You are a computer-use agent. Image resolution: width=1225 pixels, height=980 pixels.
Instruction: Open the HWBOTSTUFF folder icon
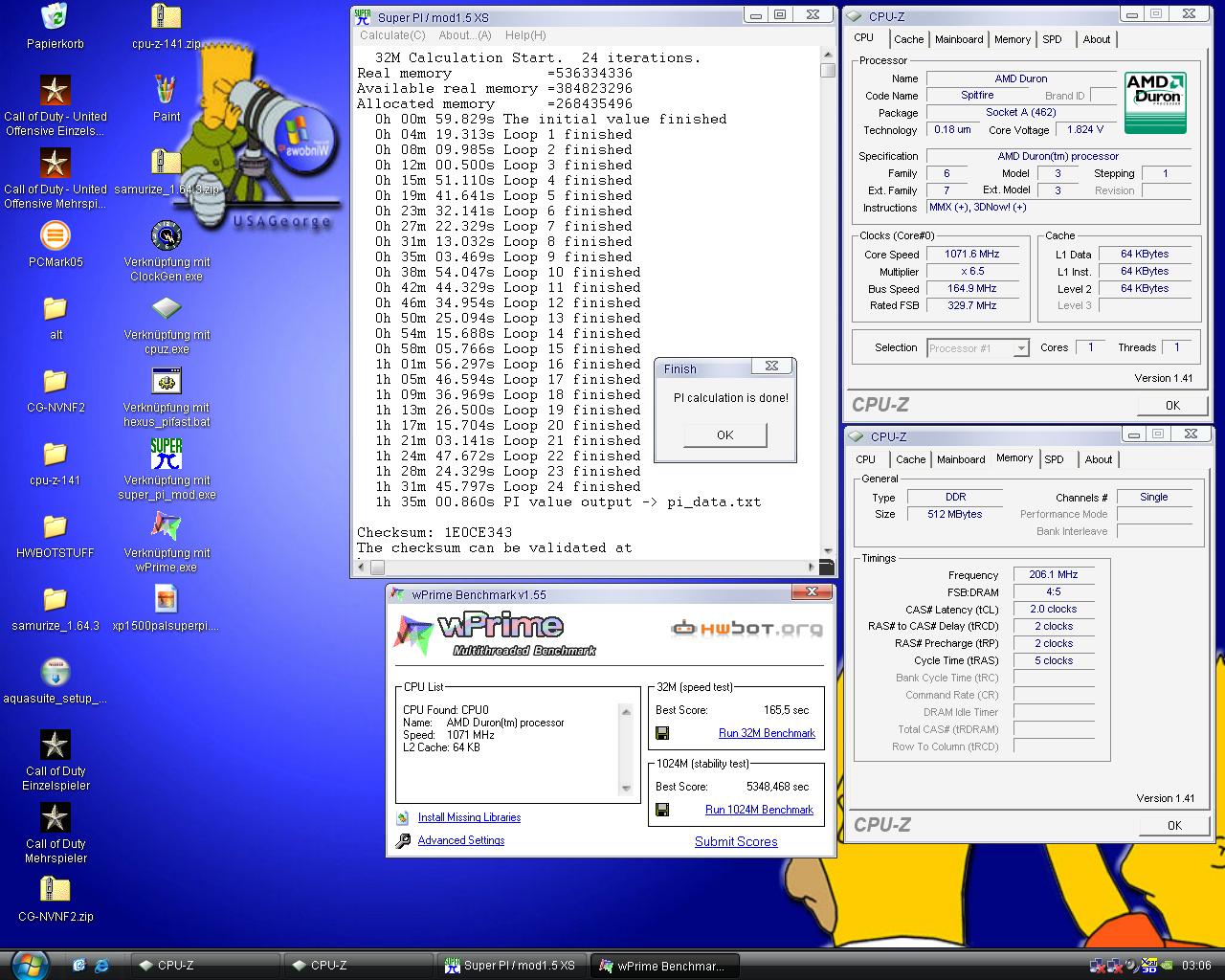pos(55,526)
